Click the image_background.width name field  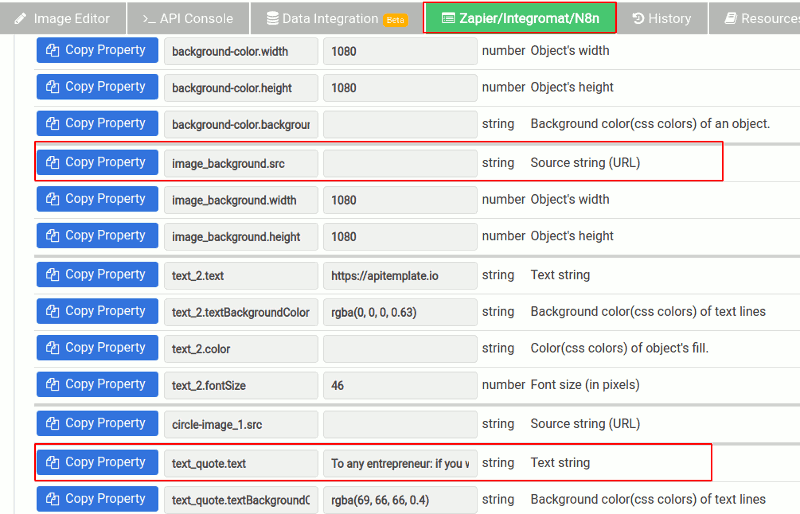[x=241, y=200]
